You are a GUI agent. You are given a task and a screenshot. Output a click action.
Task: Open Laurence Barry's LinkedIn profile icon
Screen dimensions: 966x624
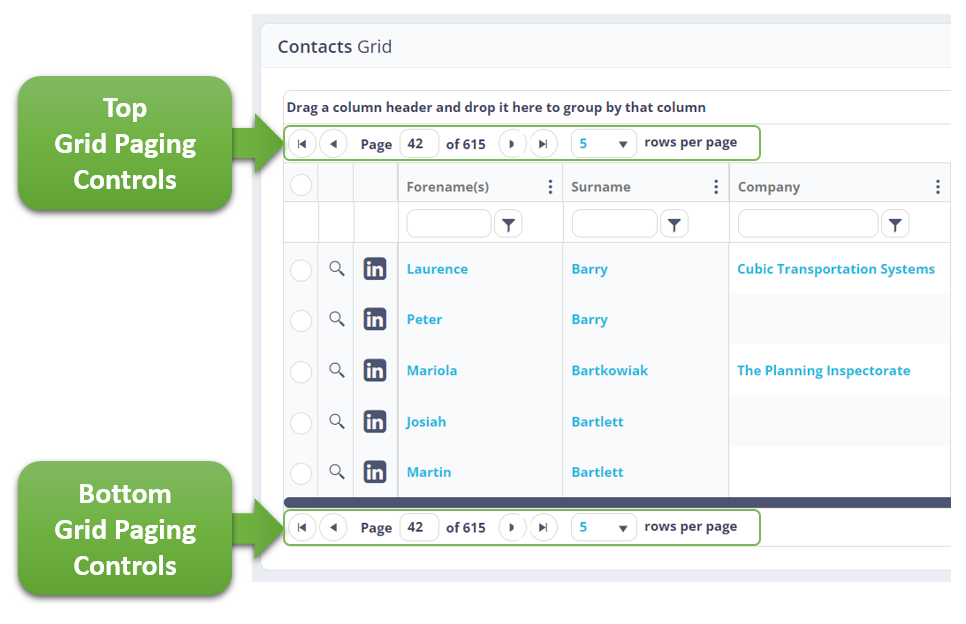[x=375, y=268]
